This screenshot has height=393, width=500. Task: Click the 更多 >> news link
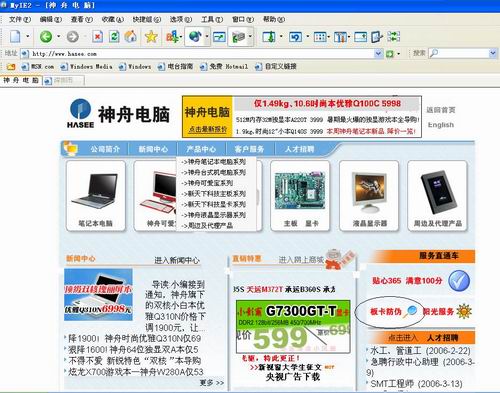(212, 383)
